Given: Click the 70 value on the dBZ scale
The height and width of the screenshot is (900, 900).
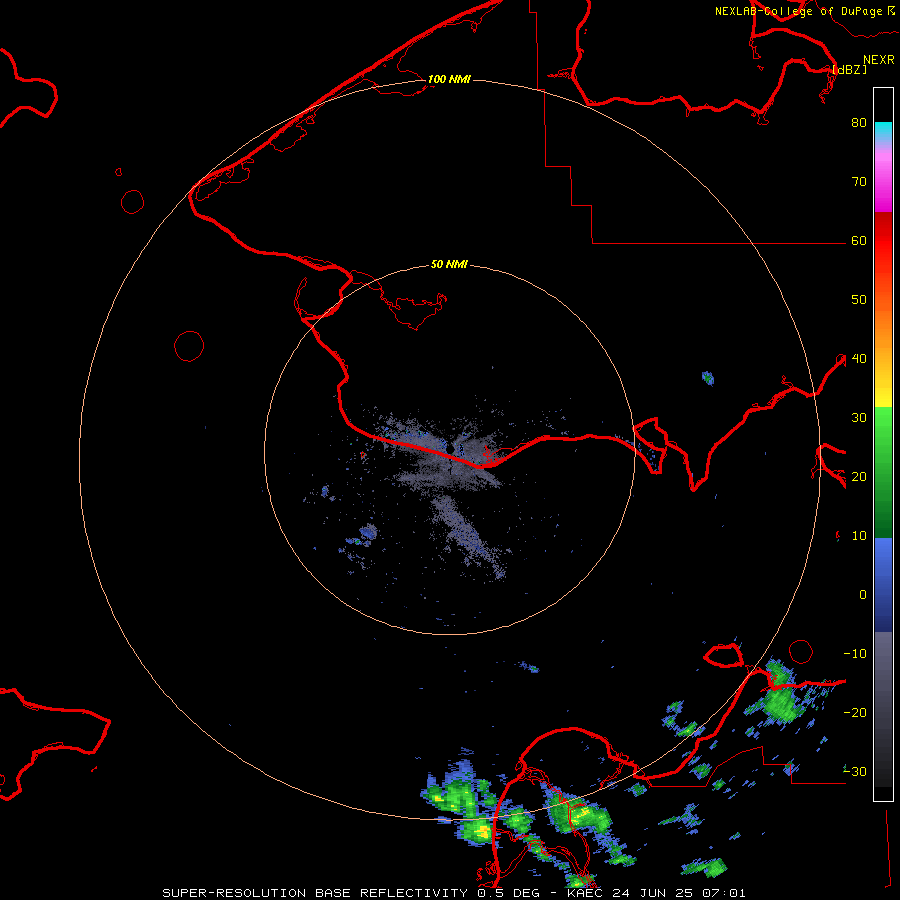Looking at the screenshot, I should tap(859, 181).
